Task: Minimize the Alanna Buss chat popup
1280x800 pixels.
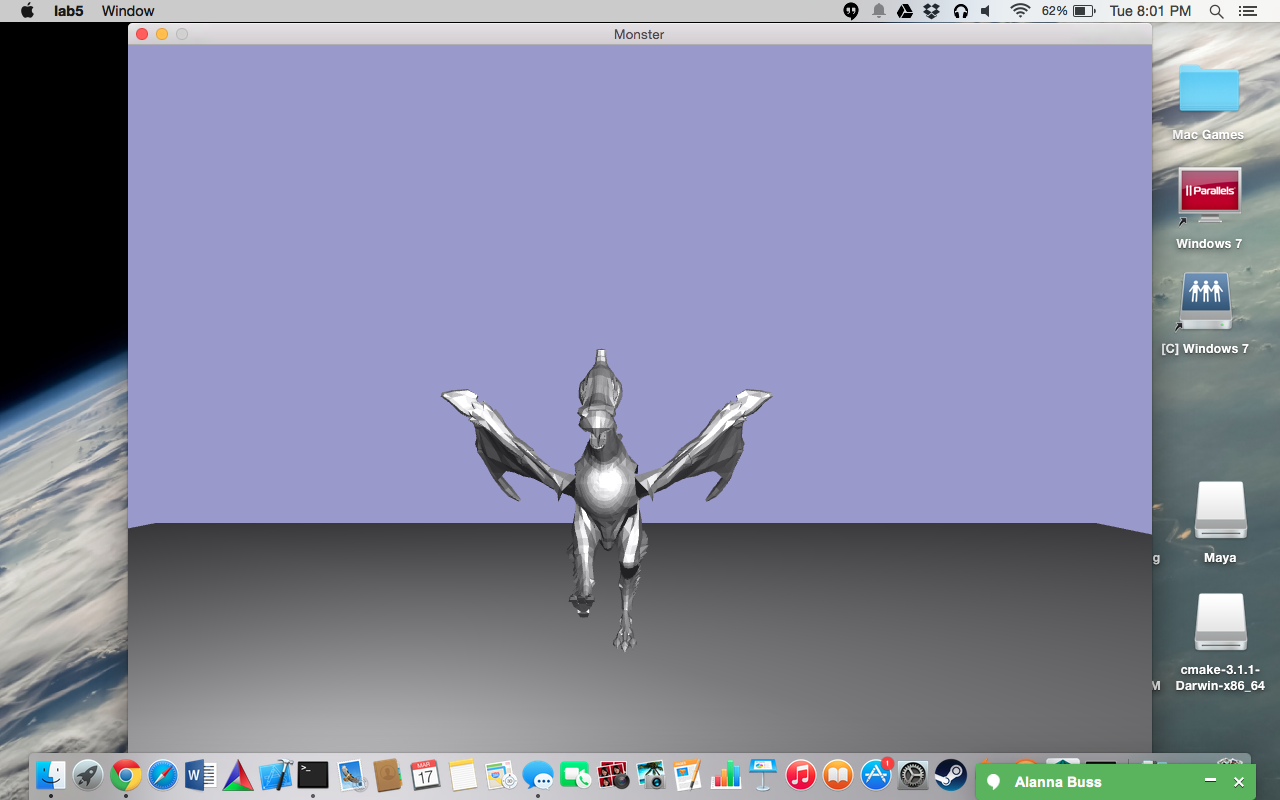Action: [1211, 781]
